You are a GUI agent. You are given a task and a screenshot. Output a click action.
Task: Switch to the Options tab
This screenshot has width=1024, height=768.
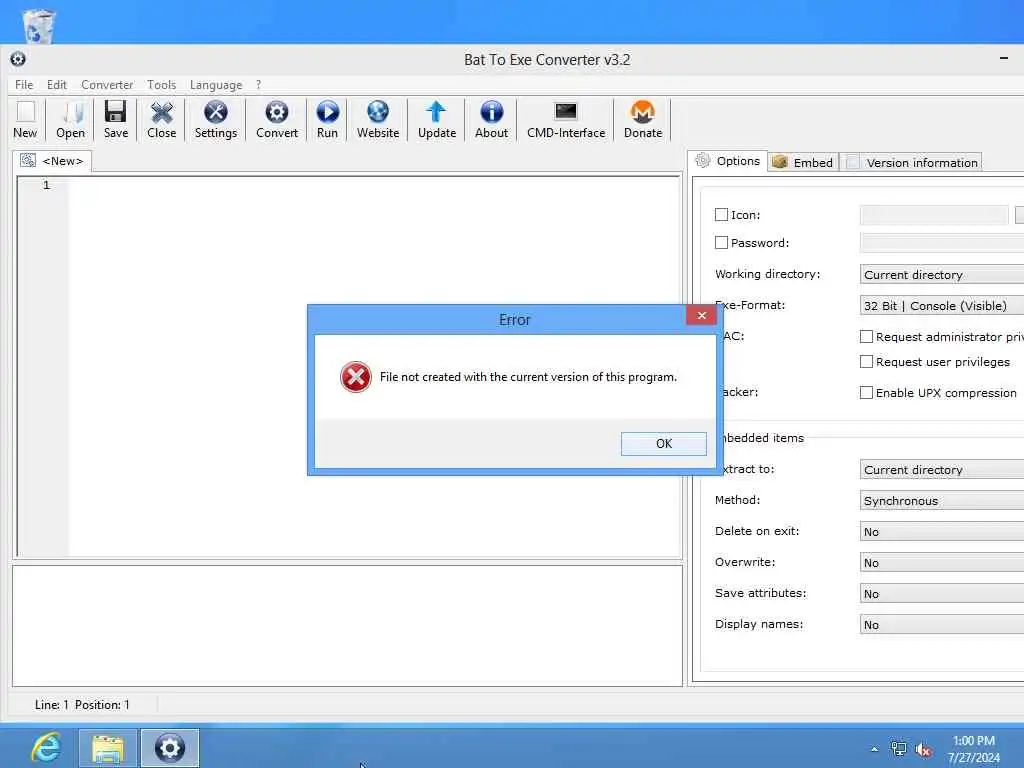pos(728,161)
